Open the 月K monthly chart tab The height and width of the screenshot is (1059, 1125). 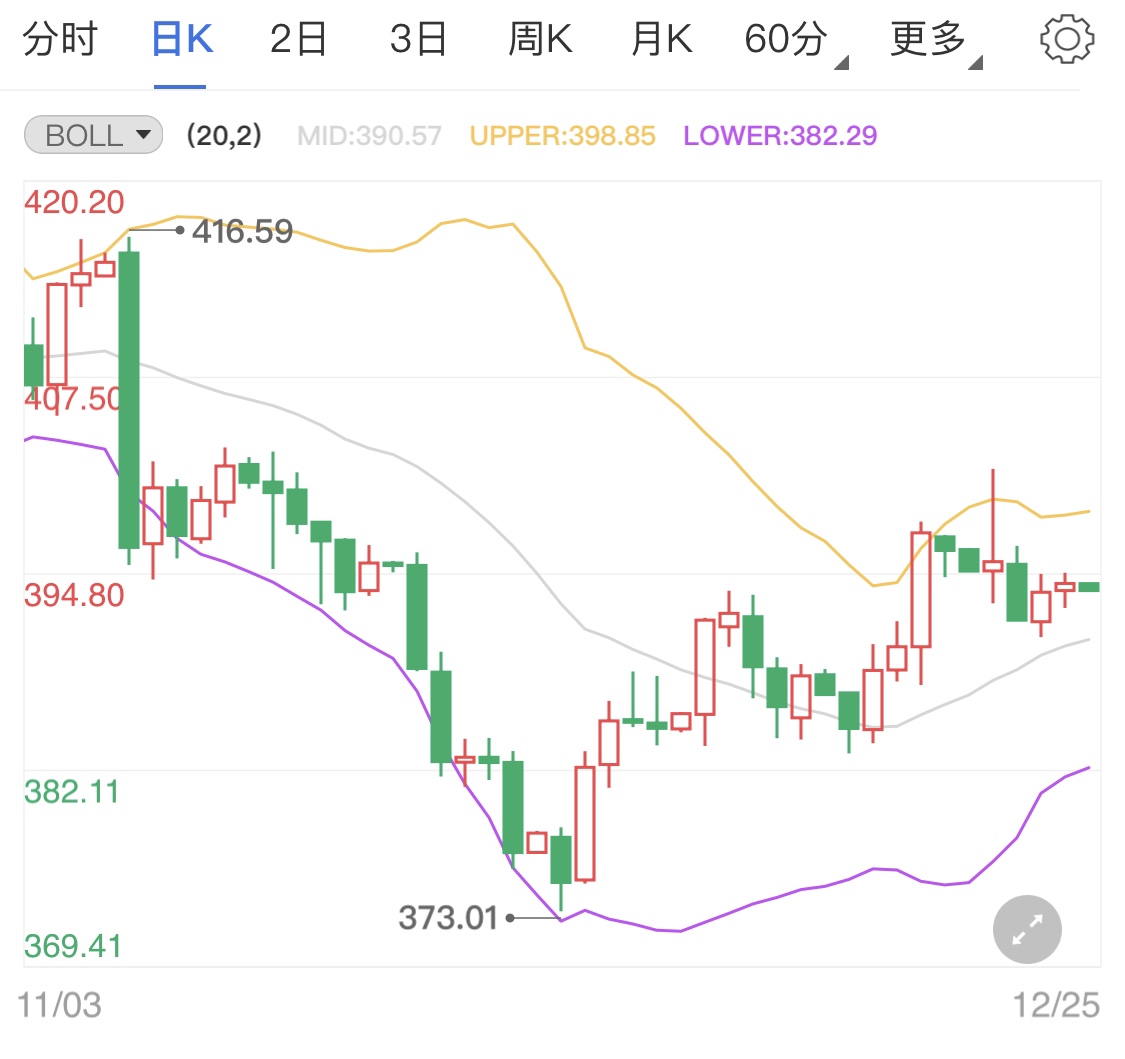662,39
